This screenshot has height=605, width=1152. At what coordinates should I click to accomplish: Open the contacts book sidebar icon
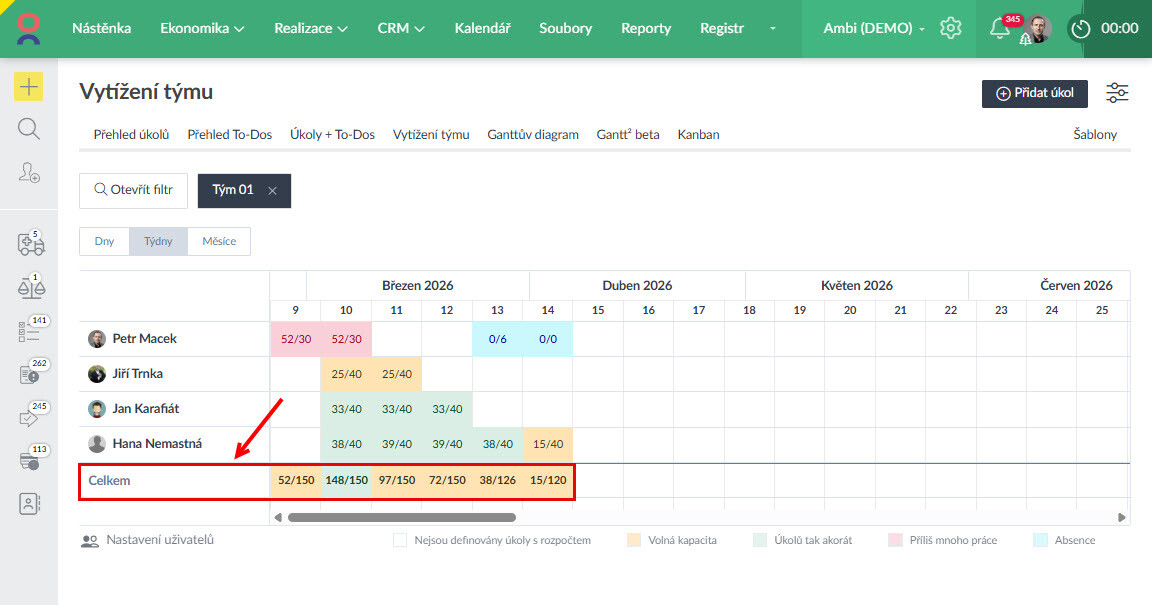tap(29, 503)
